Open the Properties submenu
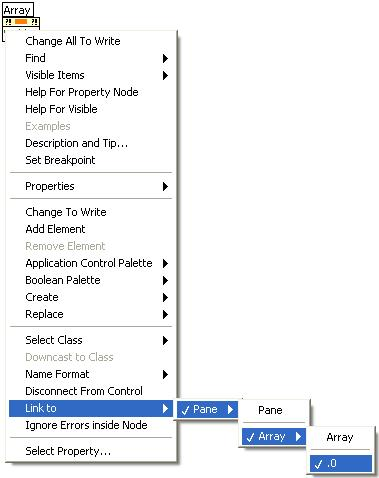This screenshot has width=379, height=478. 91,186
